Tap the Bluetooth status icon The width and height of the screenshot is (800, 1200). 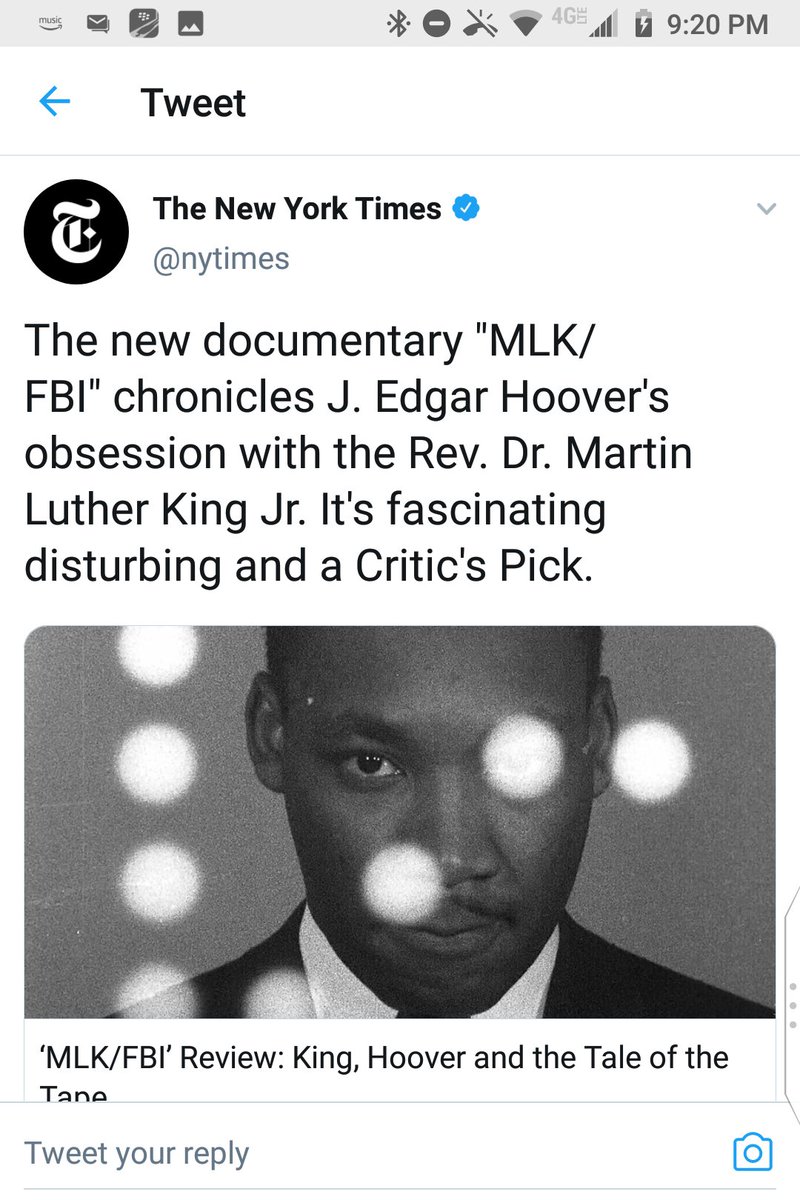(x=397, y=25)
